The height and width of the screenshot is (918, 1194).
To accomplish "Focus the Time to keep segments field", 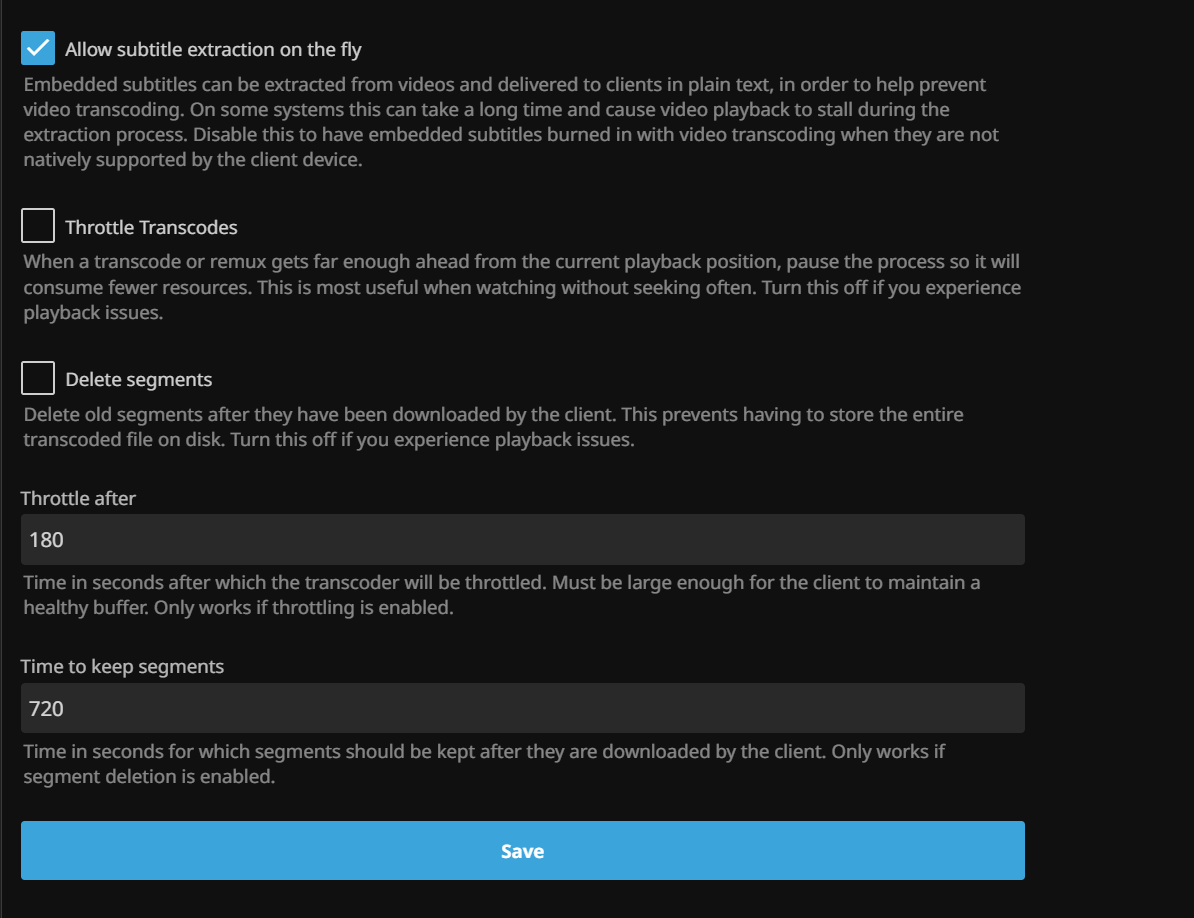I will [x=522, y=709].
